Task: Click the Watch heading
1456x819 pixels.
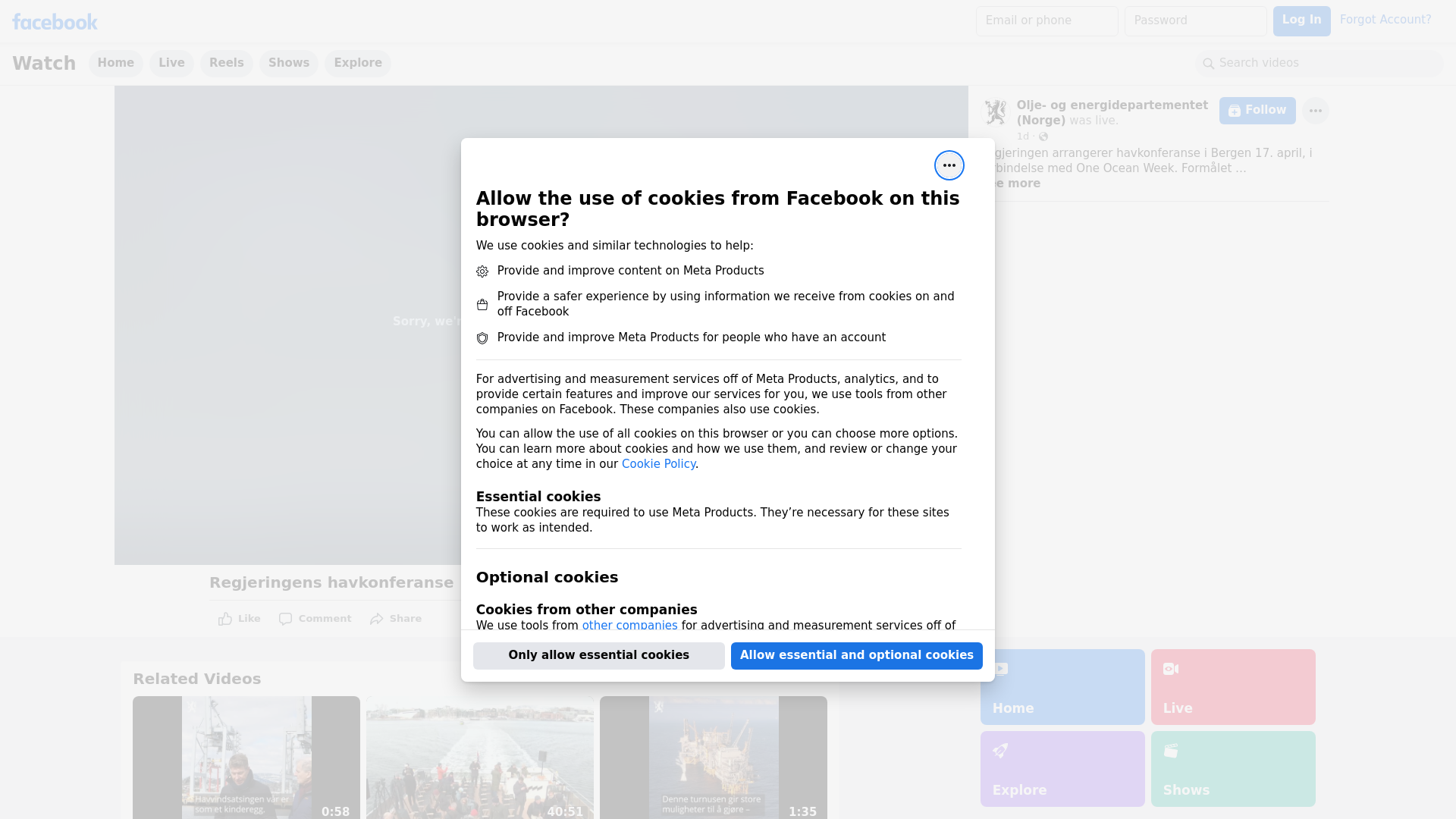Action: [x=44, y=64]
